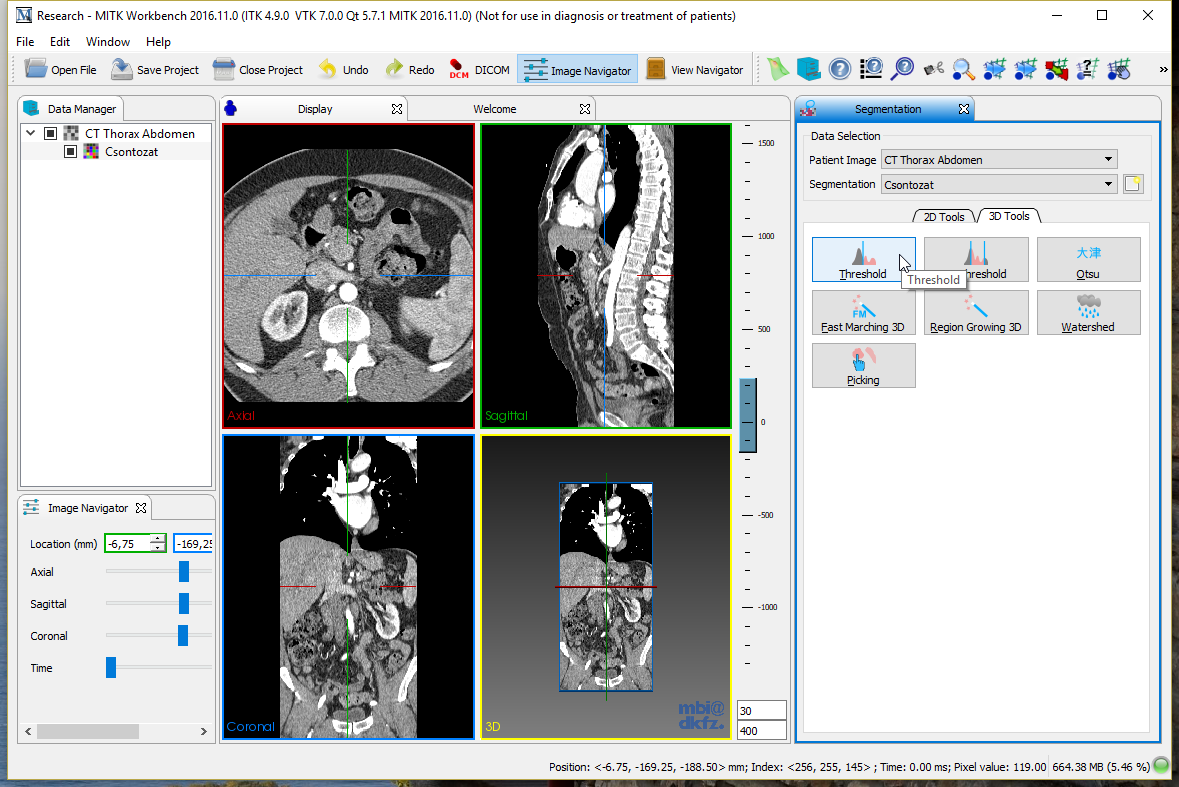Open the Patient Image dropdown
The height and width of the screenshot is (787, 1179).
tap(998, 160)
